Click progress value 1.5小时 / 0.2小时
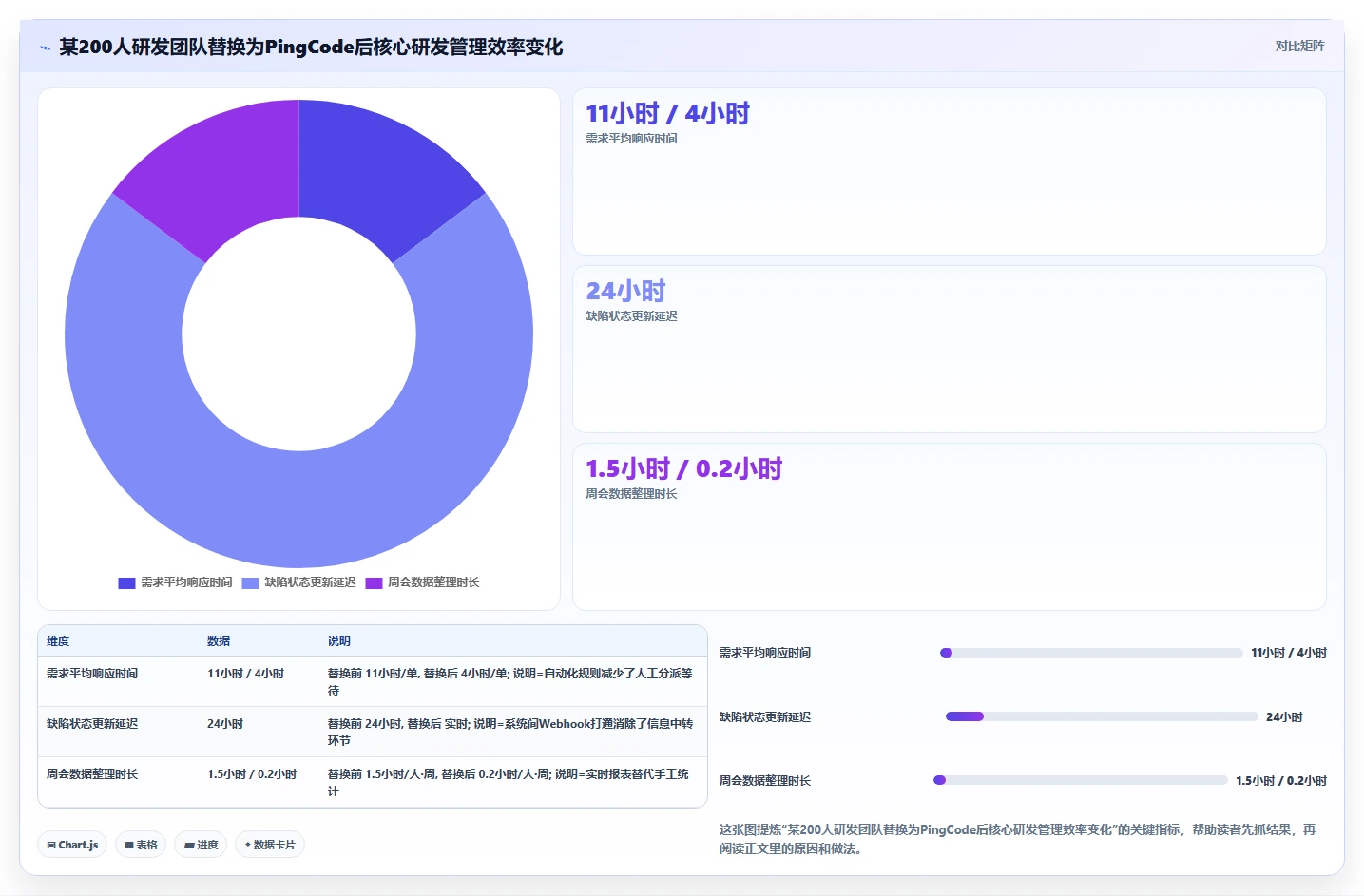Screen dimensions: 1364x896 [1281, 781]
